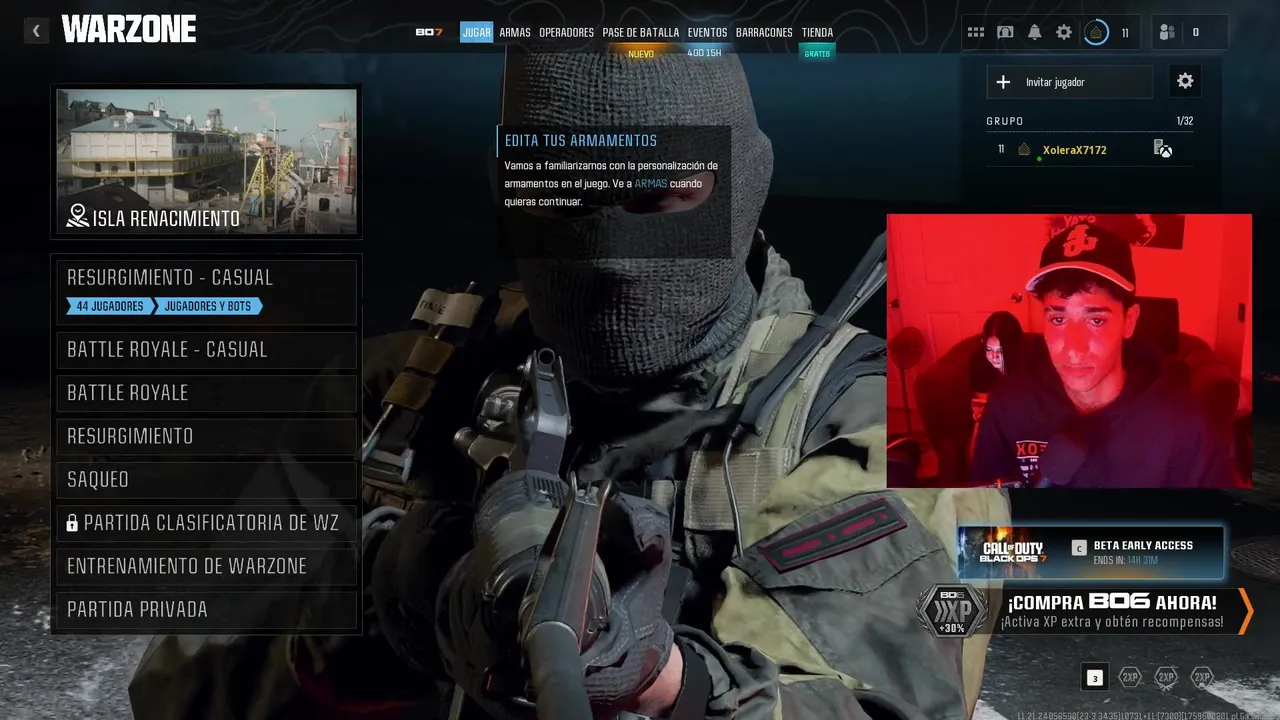
Task: Click the Xbox platform icon beside XoleraX7172
Action: click(x=1163, y=149)
